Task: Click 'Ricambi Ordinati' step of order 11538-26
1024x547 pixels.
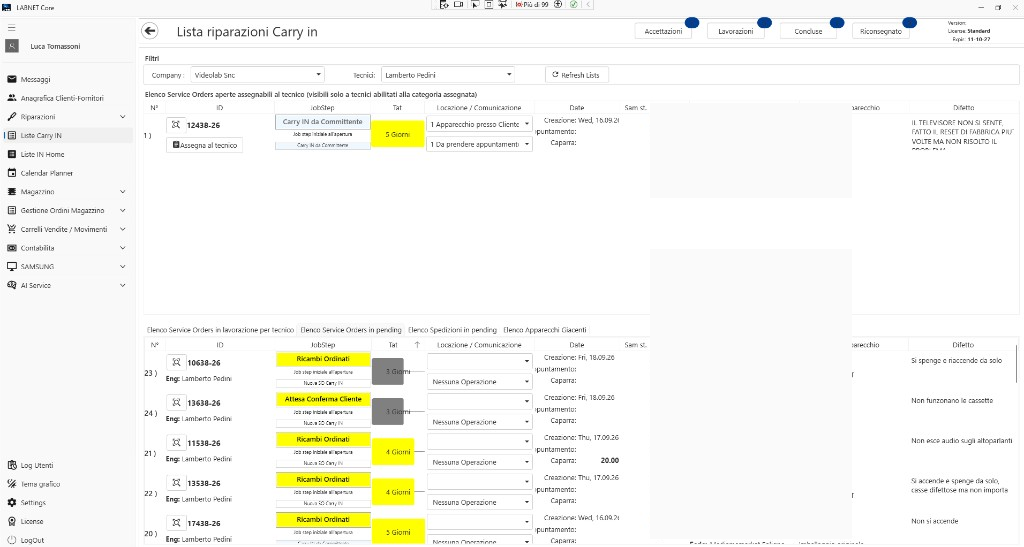Action: [x=323, y=439]
